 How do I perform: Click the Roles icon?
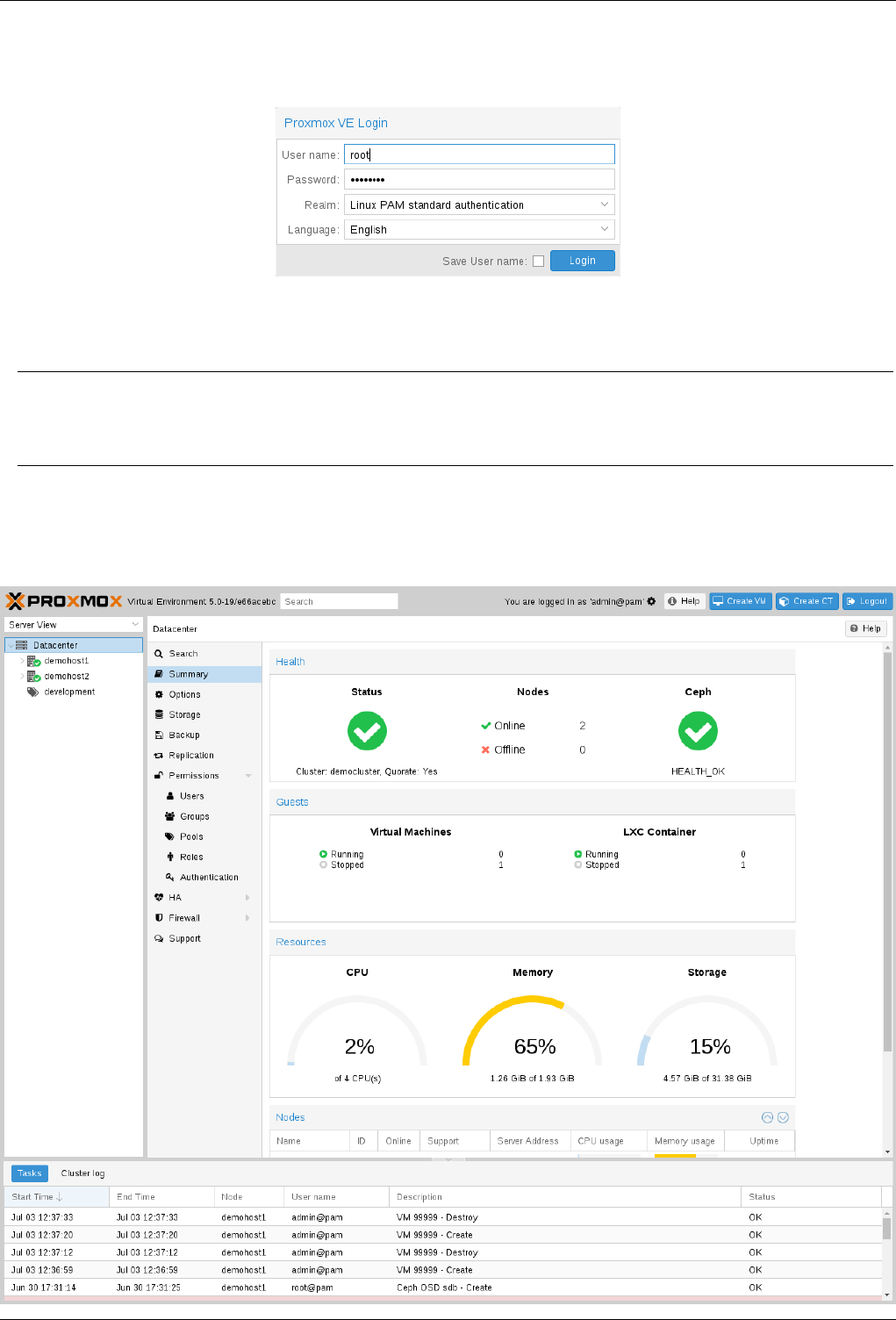(x=170, y=857)
